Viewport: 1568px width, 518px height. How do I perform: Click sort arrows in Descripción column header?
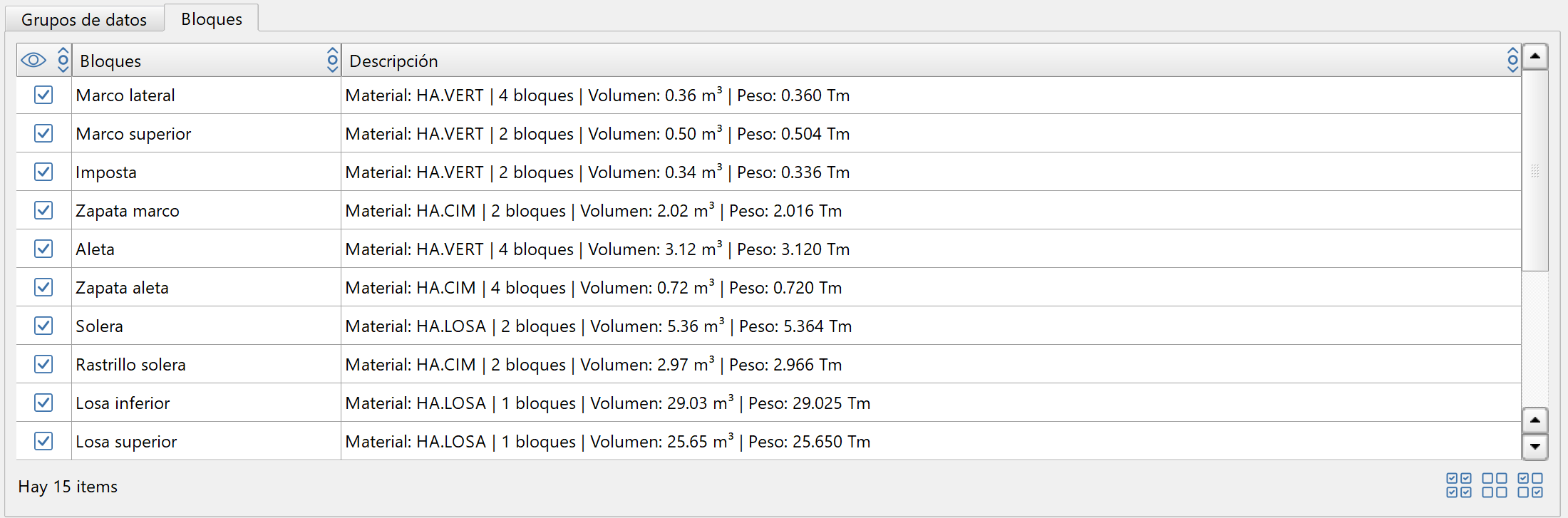point(1512,61)
